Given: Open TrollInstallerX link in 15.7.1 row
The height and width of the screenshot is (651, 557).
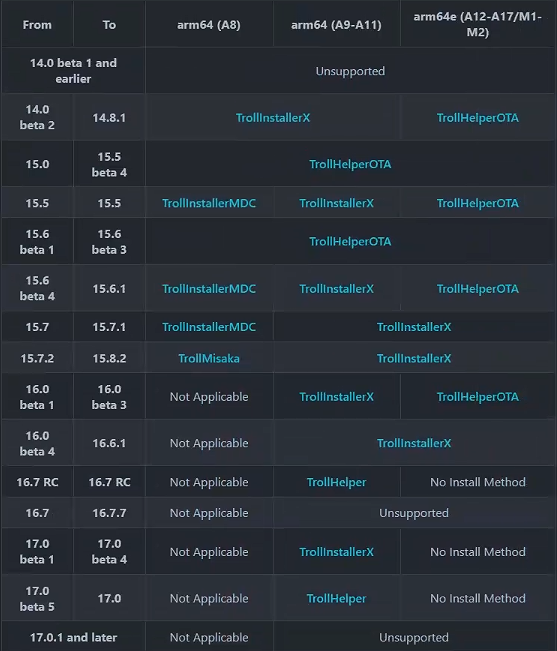Looking at the screenshot, I should tap(414, 327).
